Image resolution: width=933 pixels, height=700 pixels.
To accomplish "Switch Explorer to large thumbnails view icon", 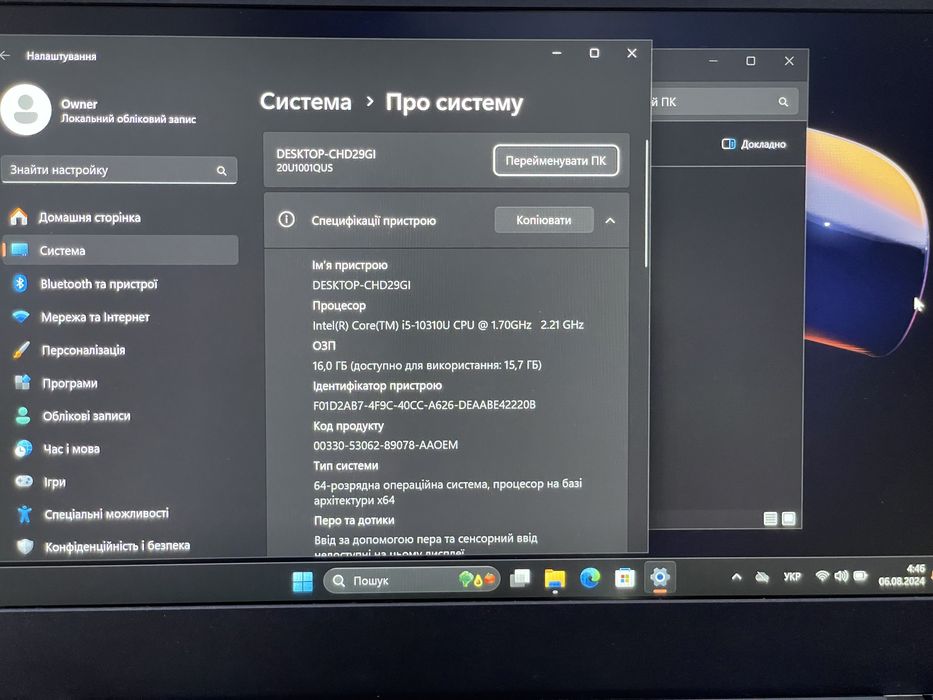I will [x=788, y=519].
